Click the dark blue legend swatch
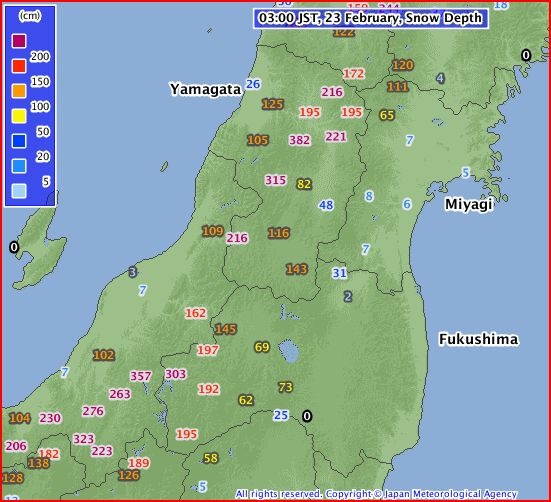The image size is (551, 502). point(19,141)
